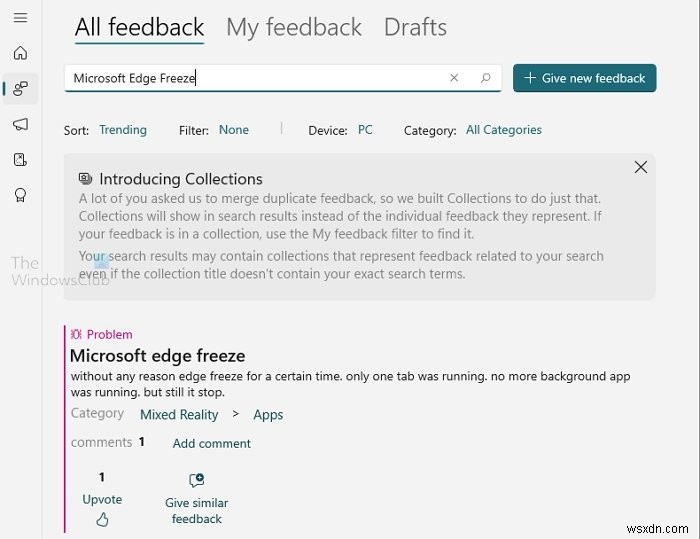Go to Home in the sidebar
700x539 pixels.
point(20,53)
